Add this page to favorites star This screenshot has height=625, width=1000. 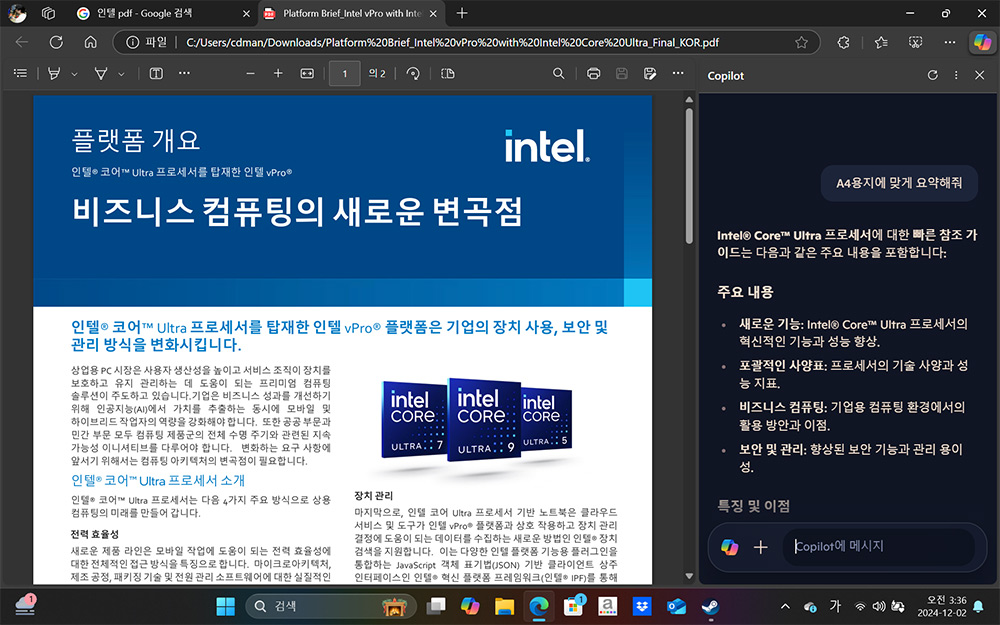802,43
